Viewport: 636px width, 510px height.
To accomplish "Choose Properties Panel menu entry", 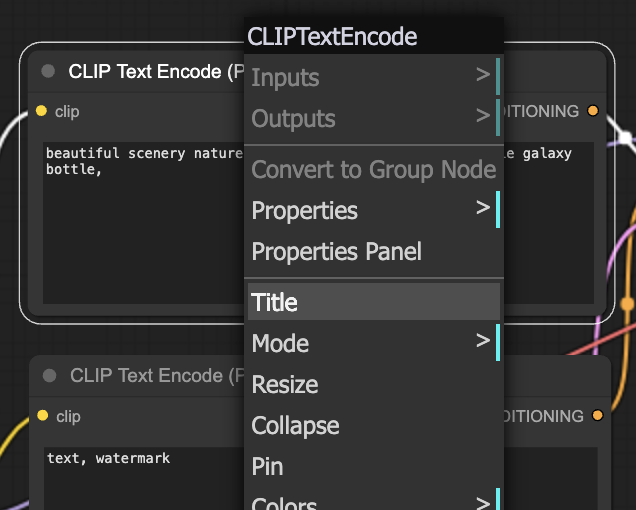I will click(374, 251).
